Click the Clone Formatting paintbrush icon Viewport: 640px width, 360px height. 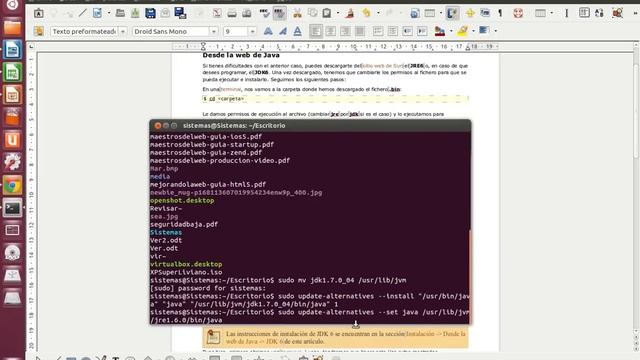349,13
